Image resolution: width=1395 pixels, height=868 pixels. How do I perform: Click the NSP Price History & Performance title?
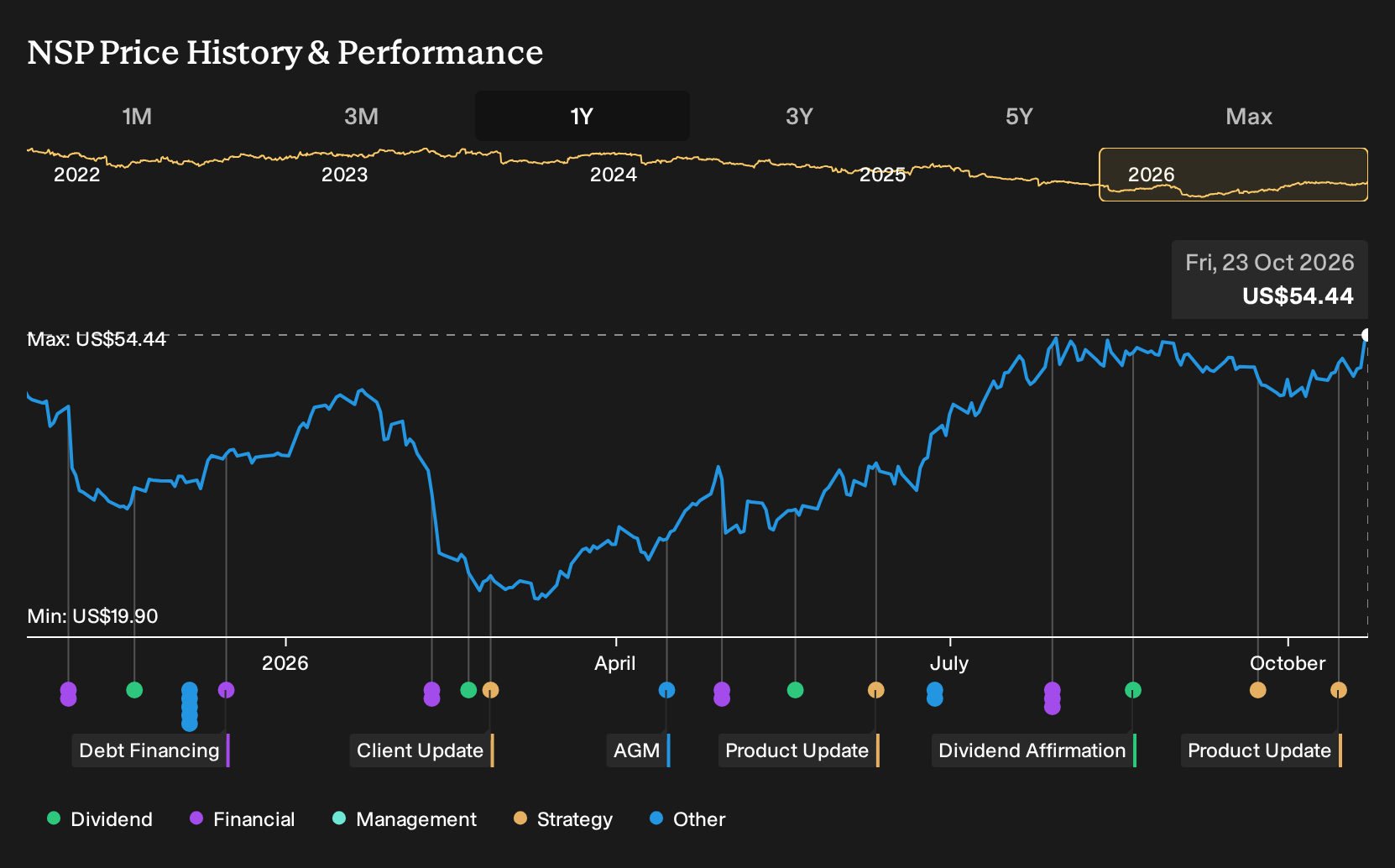285,52
